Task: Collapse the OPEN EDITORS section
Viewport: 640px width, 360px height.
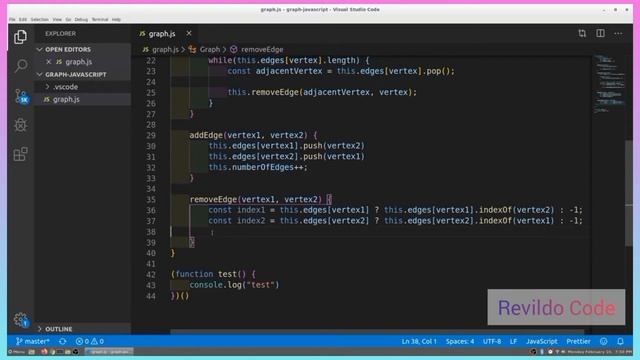Action: coord(83,49)
